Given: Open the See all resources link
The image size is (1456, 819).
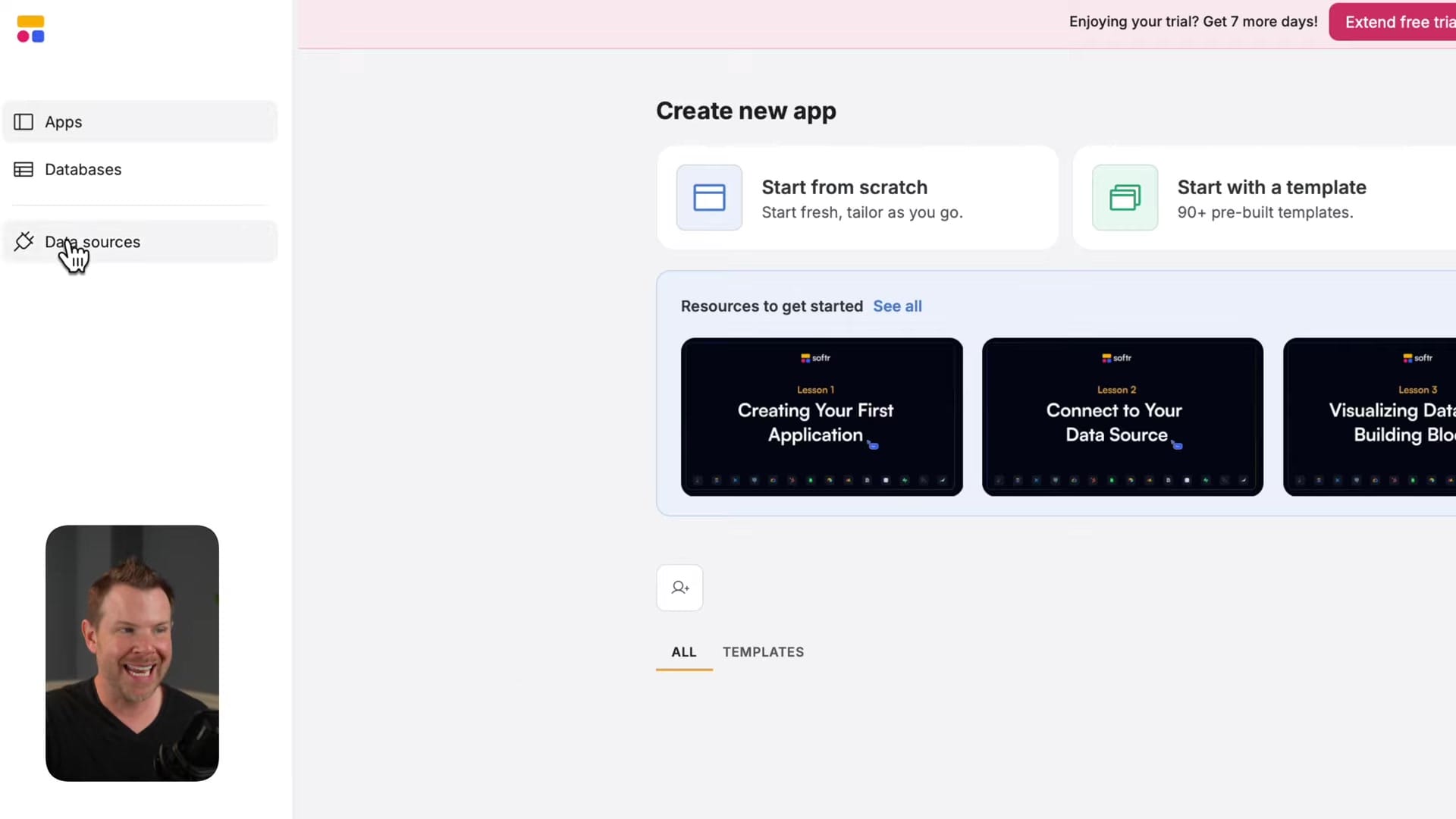Looking at the screenshot, I should [897, 306].
